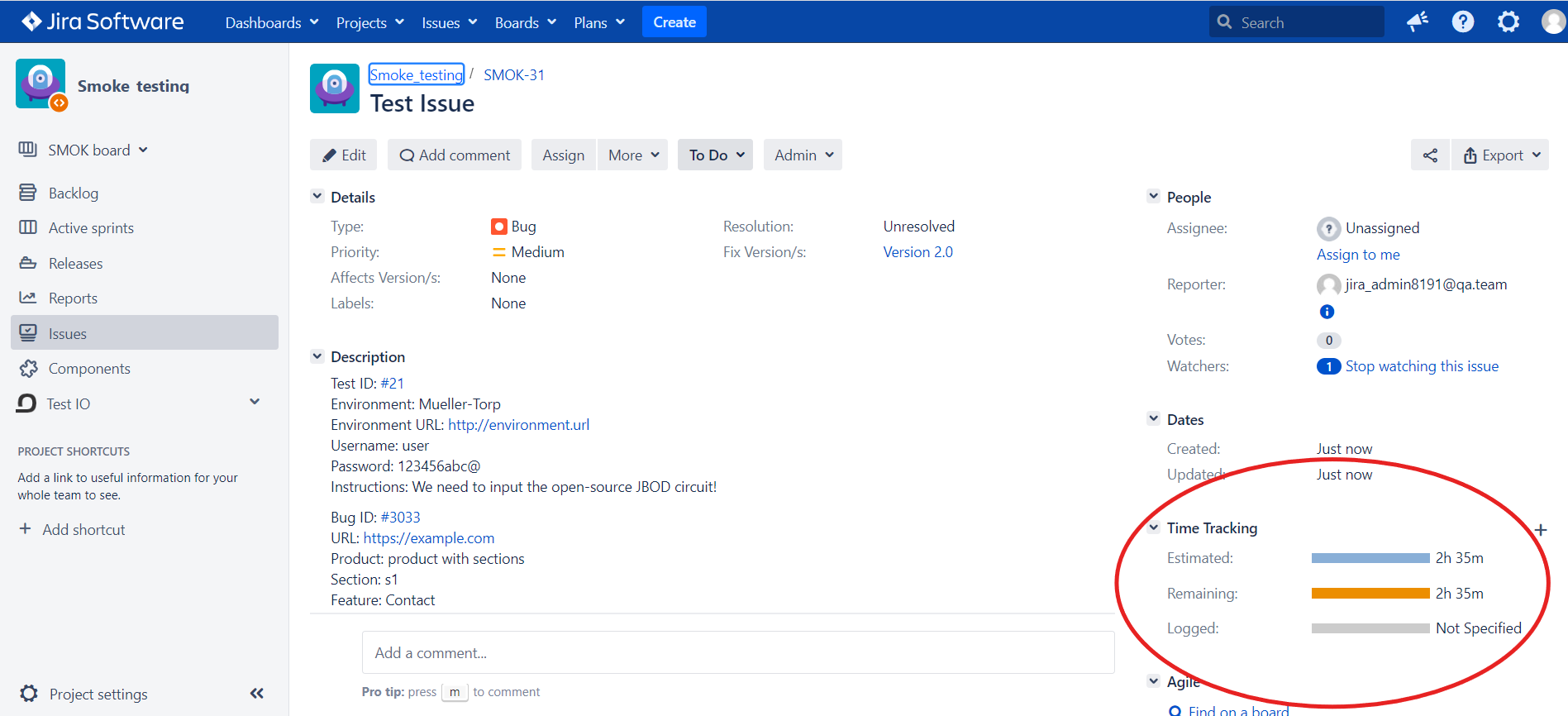Collapse the Agile section
Viewport: 1568px width, 716px height.
(x=1153, y=680)
